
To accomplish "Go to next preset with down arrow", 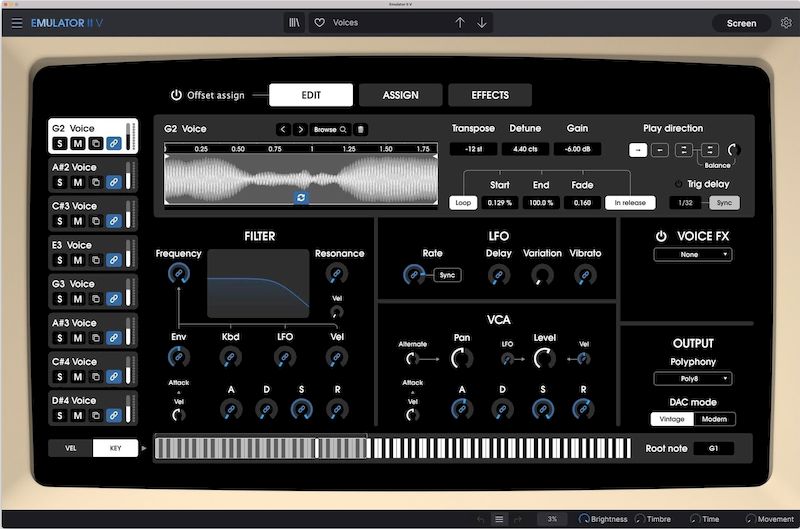I will 482,22.
